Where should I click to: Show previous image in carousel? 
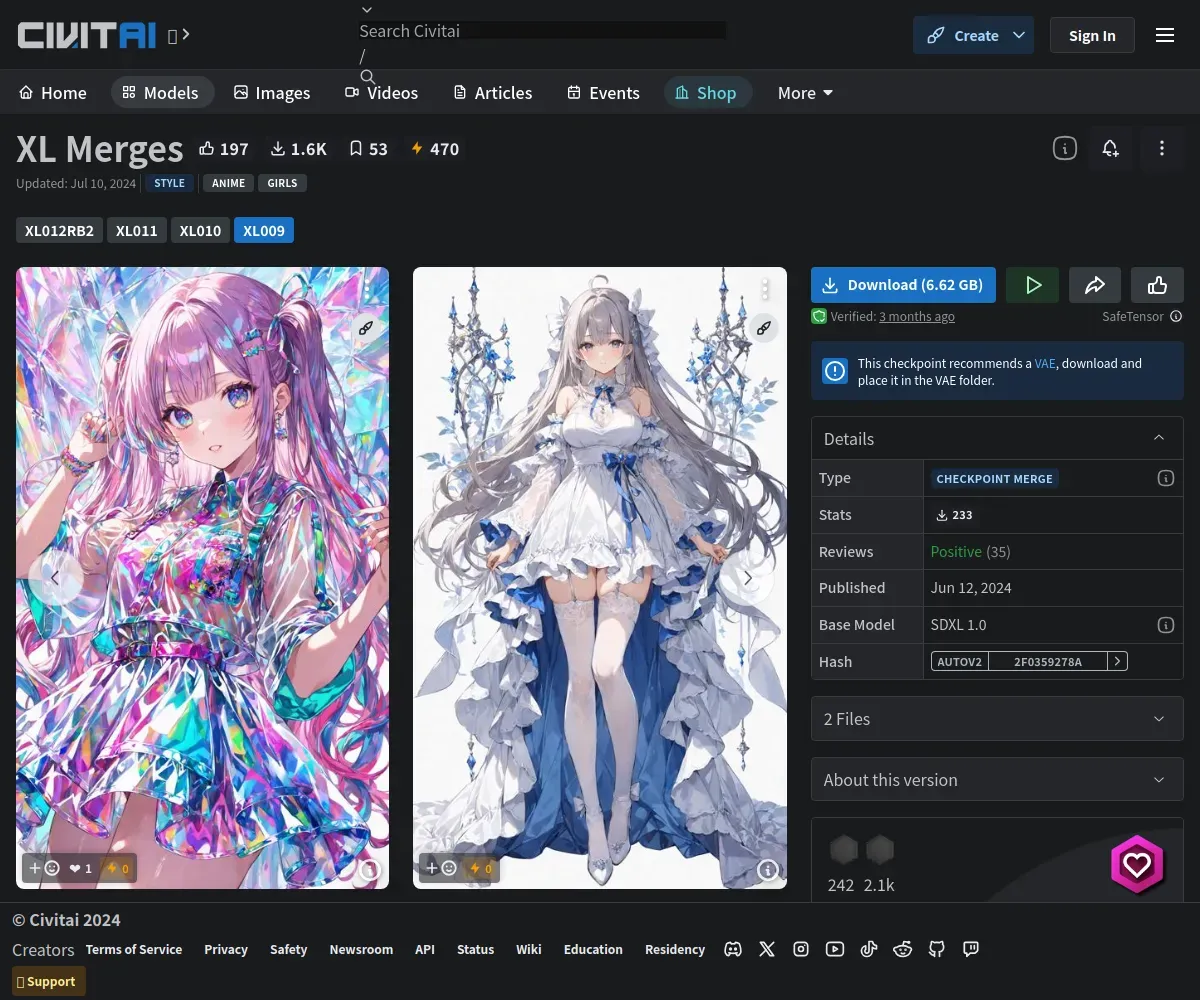[54, 578]
